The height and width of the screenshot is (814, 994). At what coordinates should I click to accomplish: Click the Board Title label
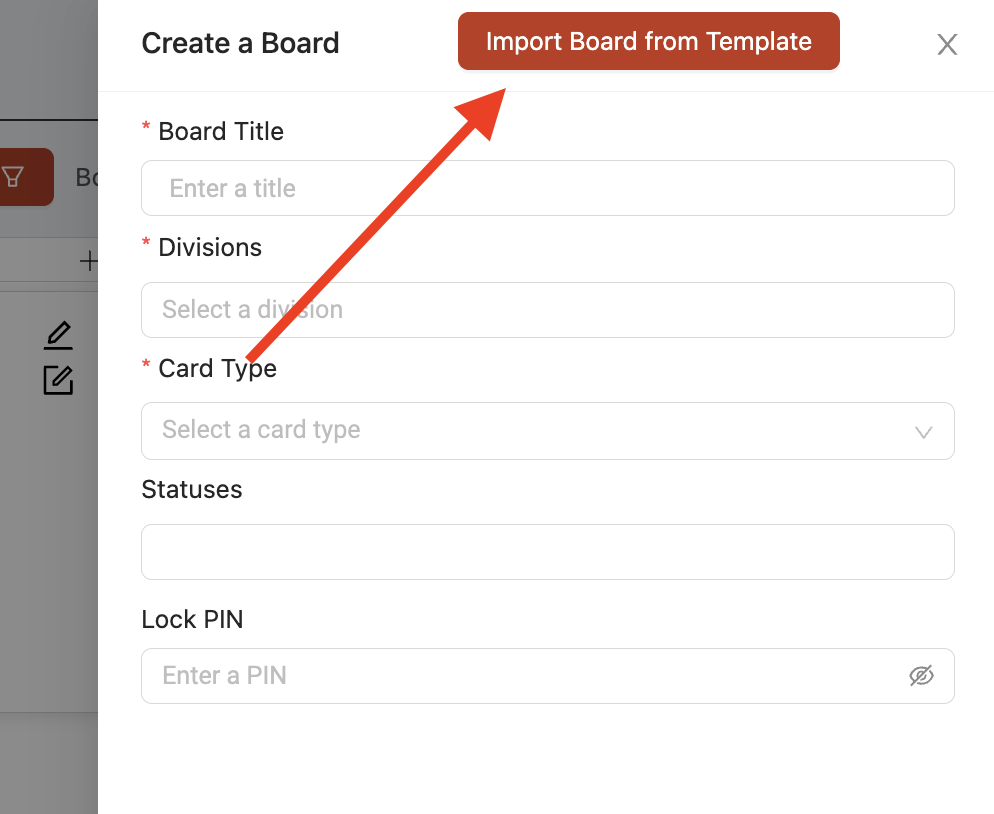pos(221,131)
